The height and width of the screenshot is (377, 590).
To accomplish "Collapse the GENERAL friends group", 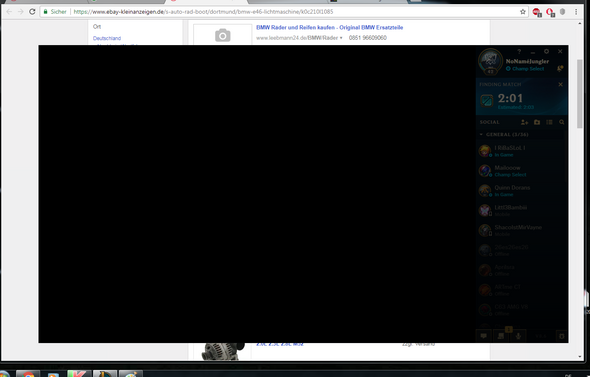I will 481,134.
